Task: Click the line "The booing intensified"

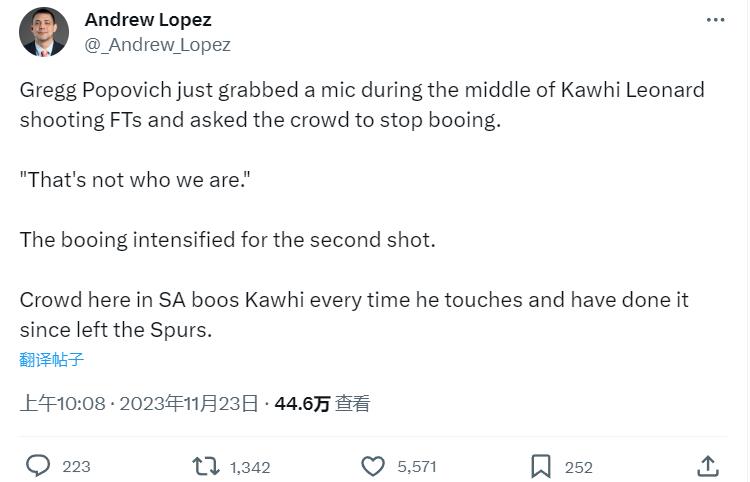Action: pyautogui.click(x=228, y=240)
